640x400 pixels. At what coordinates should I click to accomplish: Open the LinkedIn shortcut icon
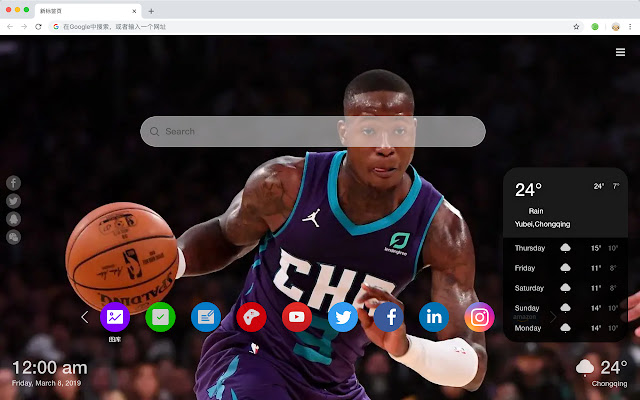pyautogui.click(x=434, y=317)
